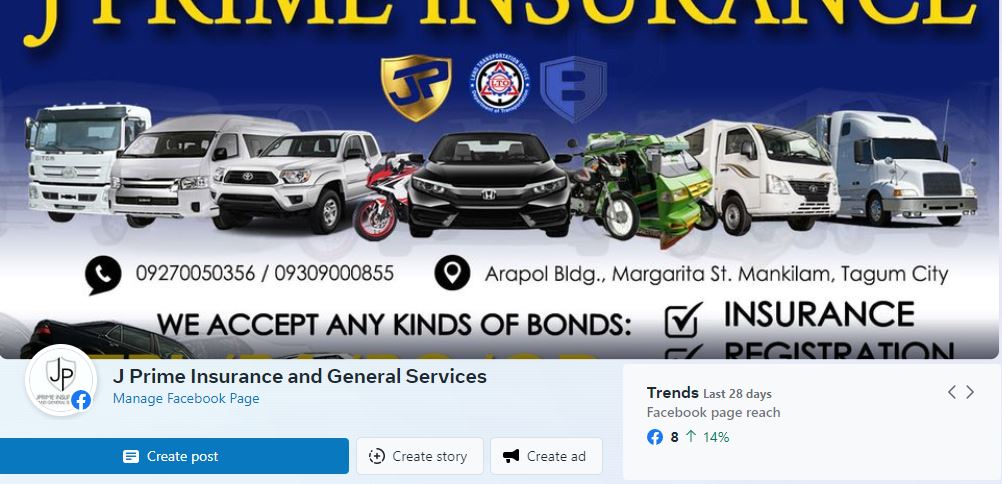This screenshot has height=484, width=1002.
Task: Click the megaphone icon on Create ad
Action: coord(511,456)
